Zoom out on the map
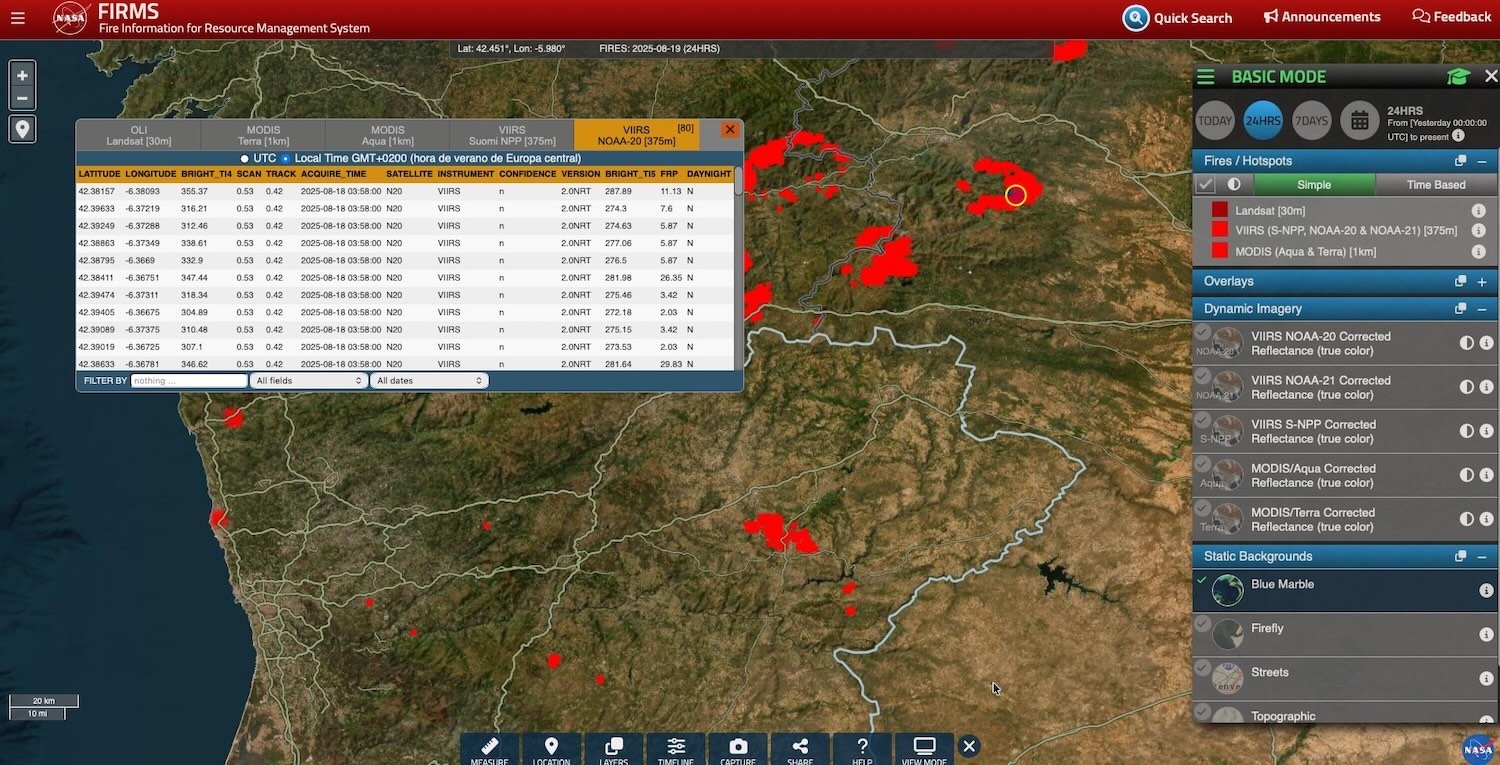 (22, 98)
